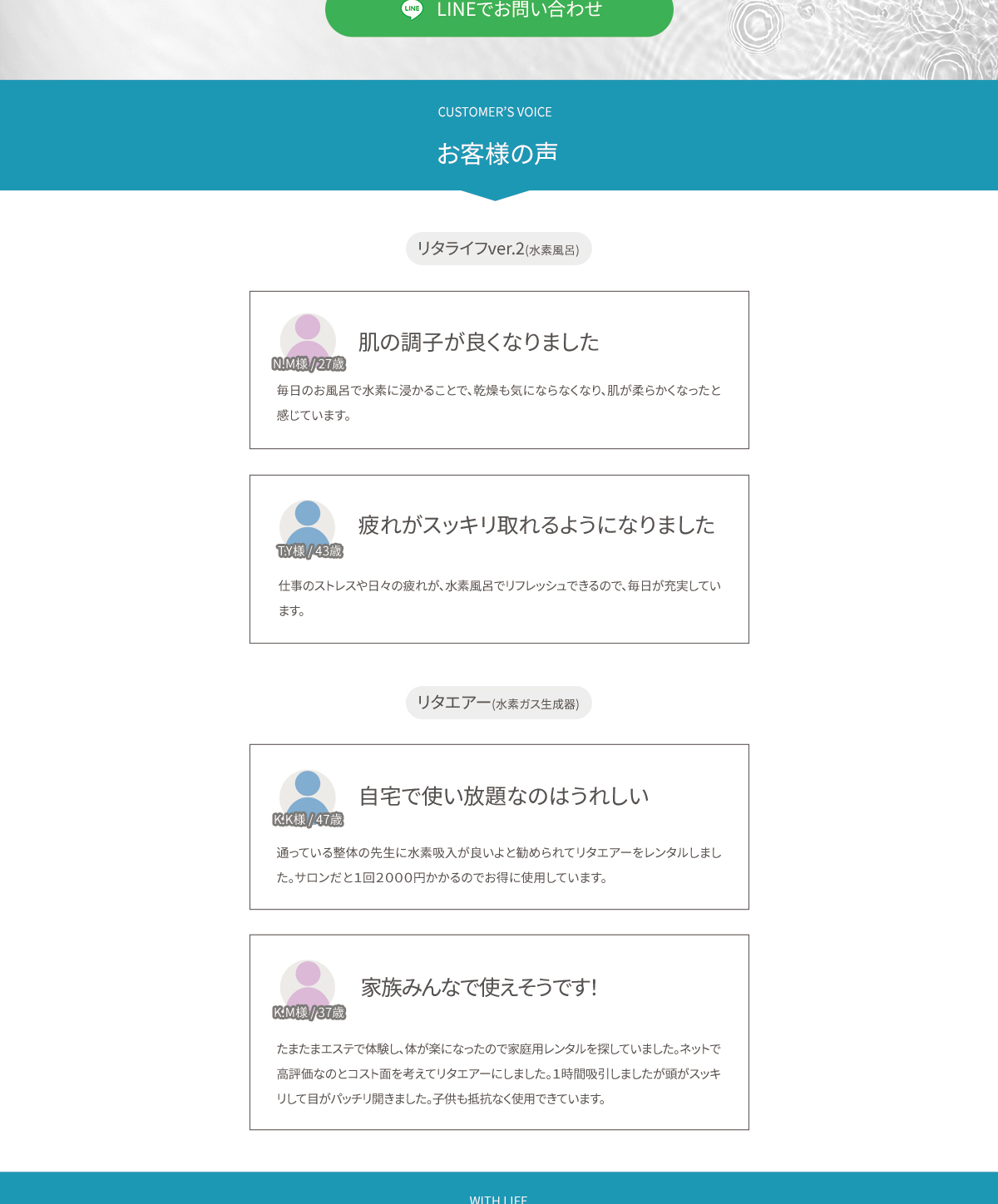Select the リタエアー (水素ガス生成器) category pill
Viewport: 998px width, 1204px height.
click(x=498, y=703)
